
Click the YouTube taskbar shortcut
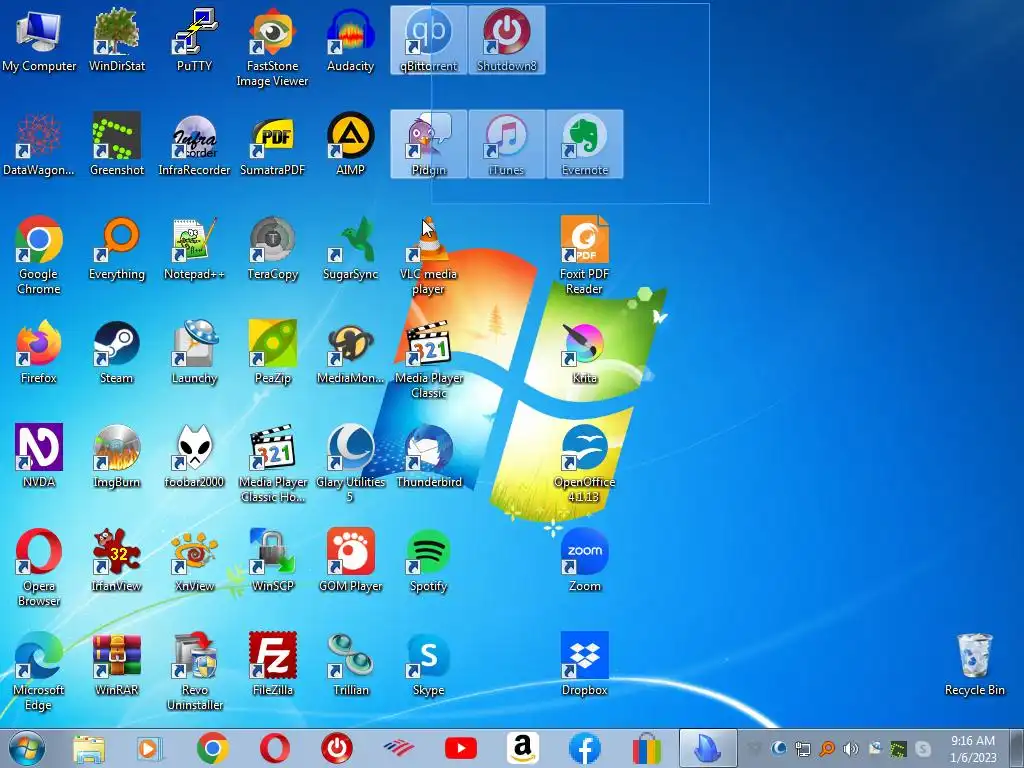click(x=460, y=748)
